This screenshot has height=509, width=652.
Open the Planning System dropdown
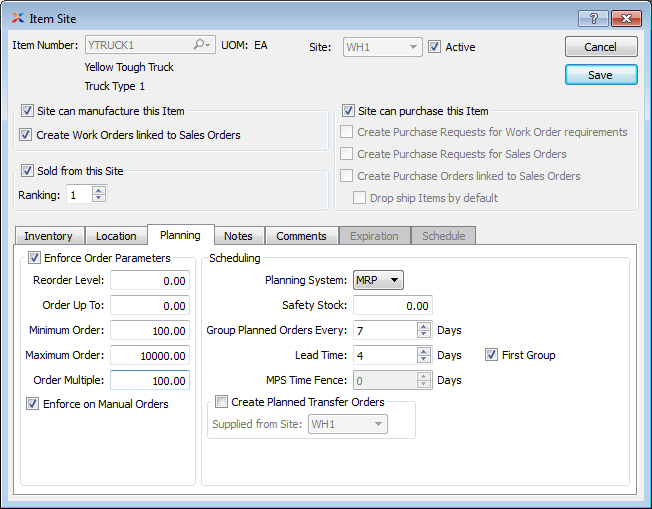[x=378, y=280]
